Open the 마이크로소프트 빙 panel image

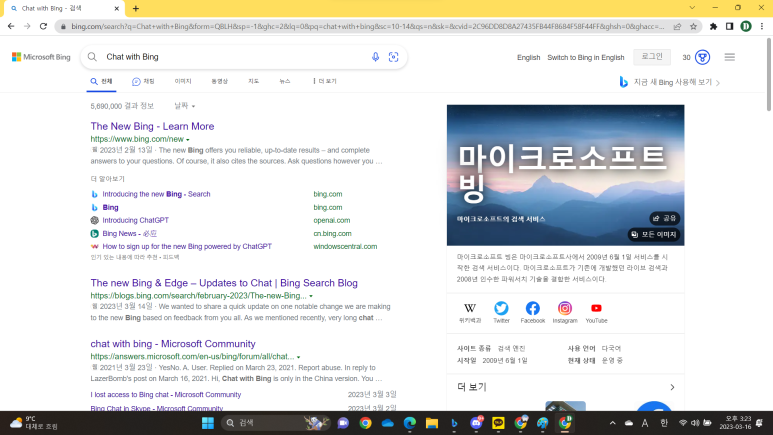tap(565, 175)
